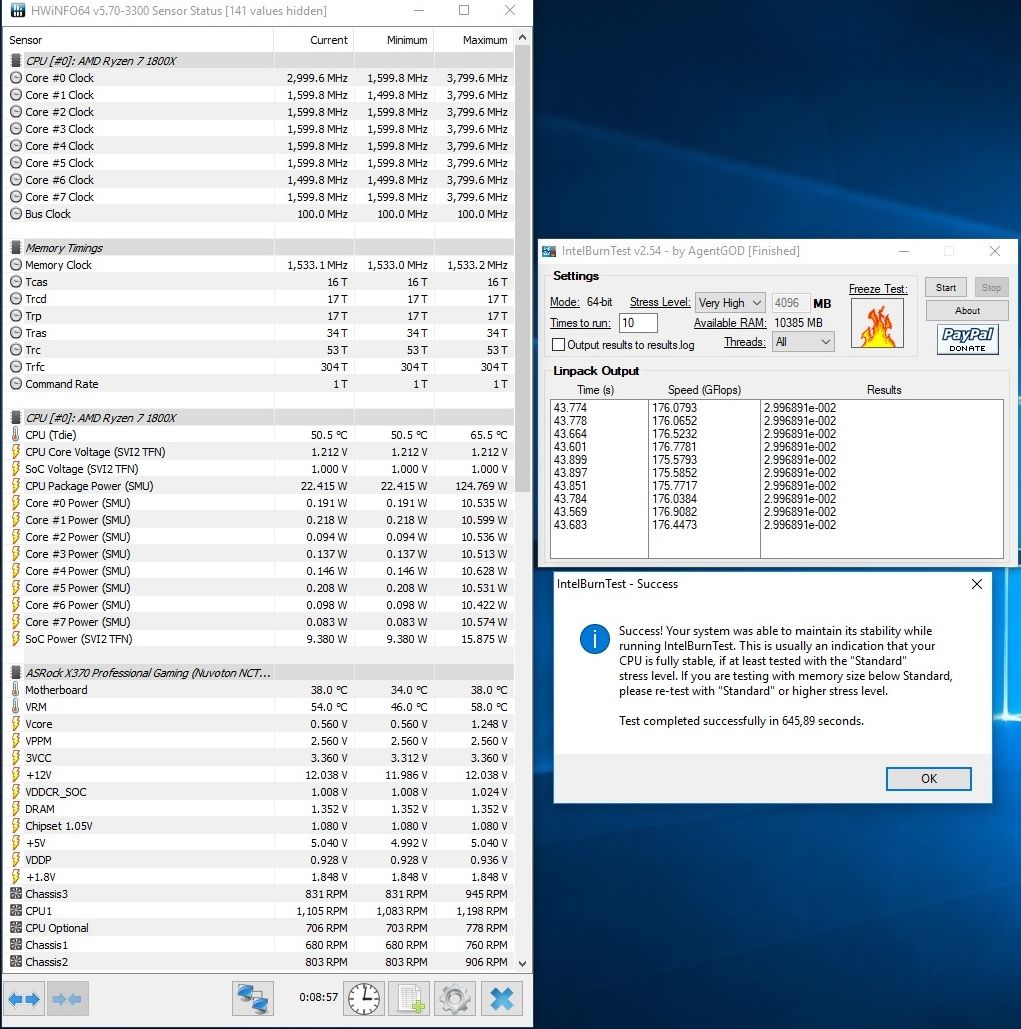
Task: Click the HWiNFO64 title bar app icon
Action: 18,10
